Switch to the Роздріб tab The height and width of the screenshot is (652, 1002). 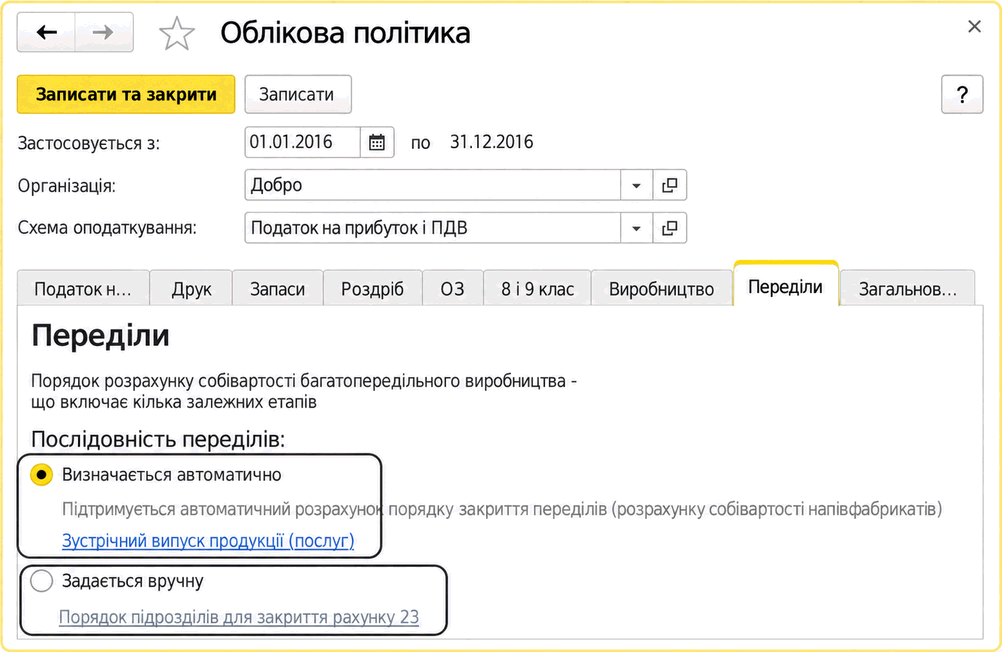pos(373,289)
